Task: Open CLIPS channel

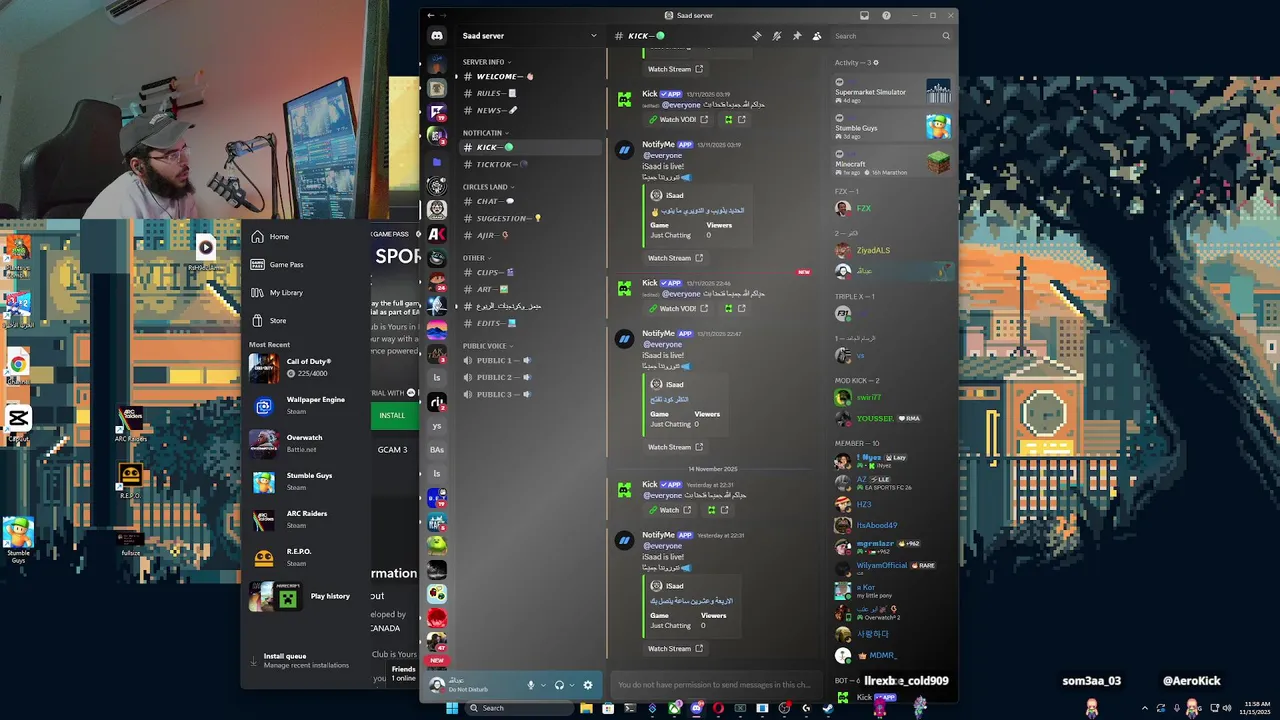Action: pyautogui.click(x=530, y=272)
